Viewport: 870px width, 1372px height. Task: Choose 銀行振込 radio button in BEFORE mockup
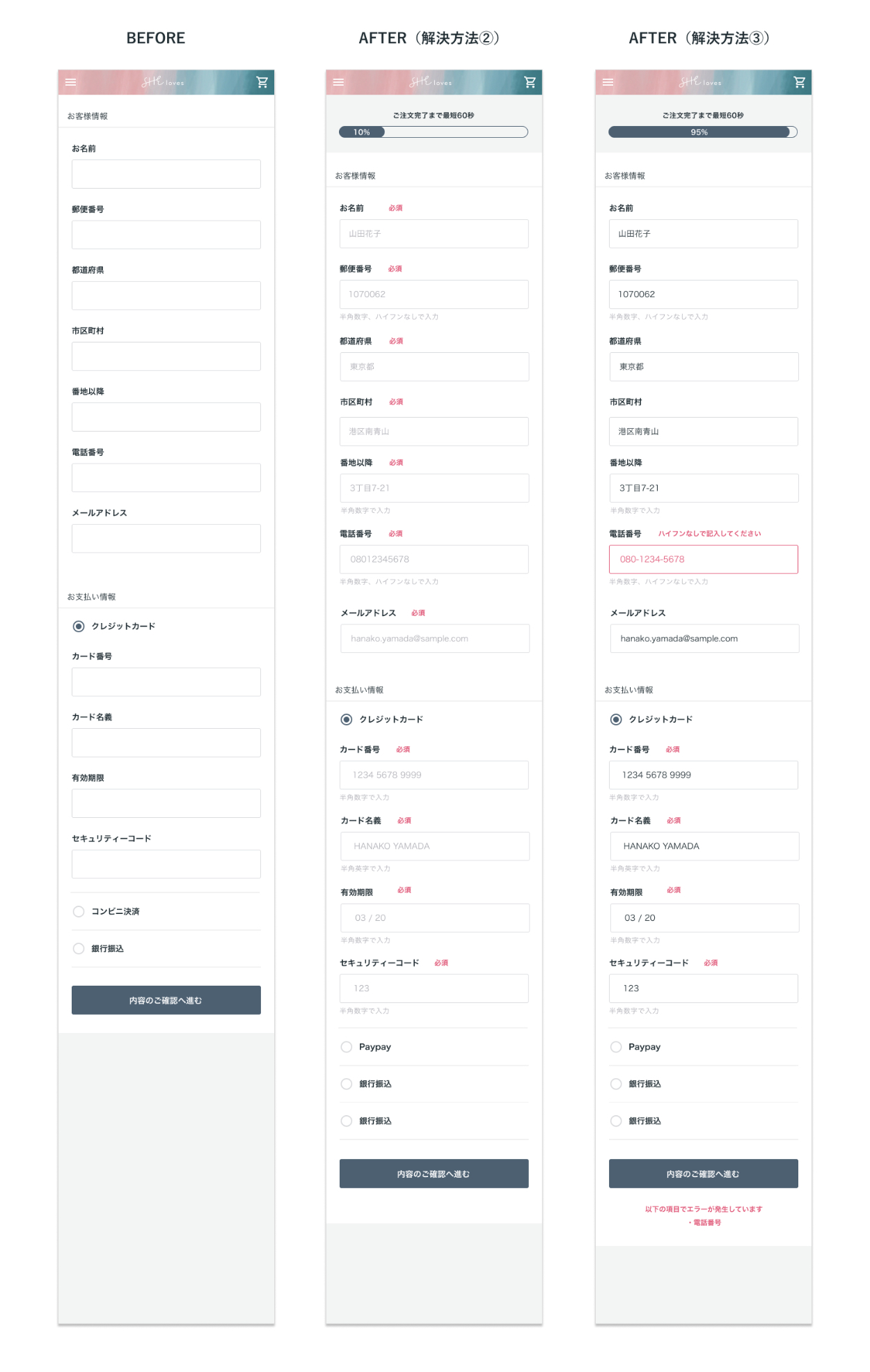79,948
